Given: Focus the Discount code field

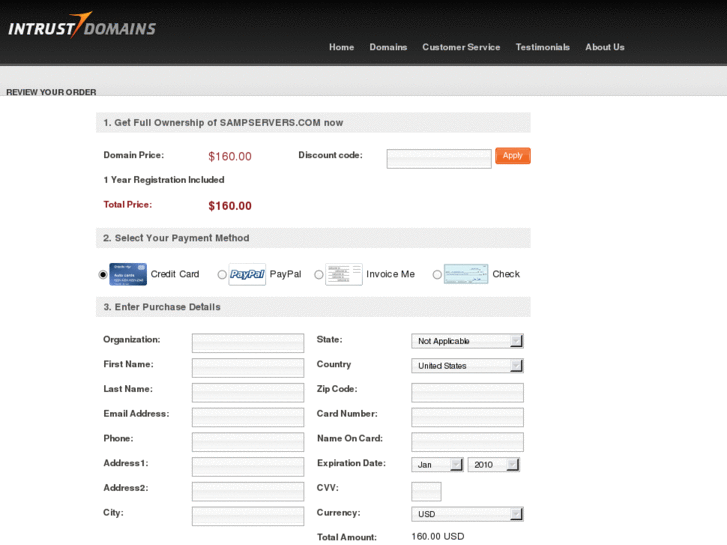Looking at the screenshot, I should tap(439, 159).
